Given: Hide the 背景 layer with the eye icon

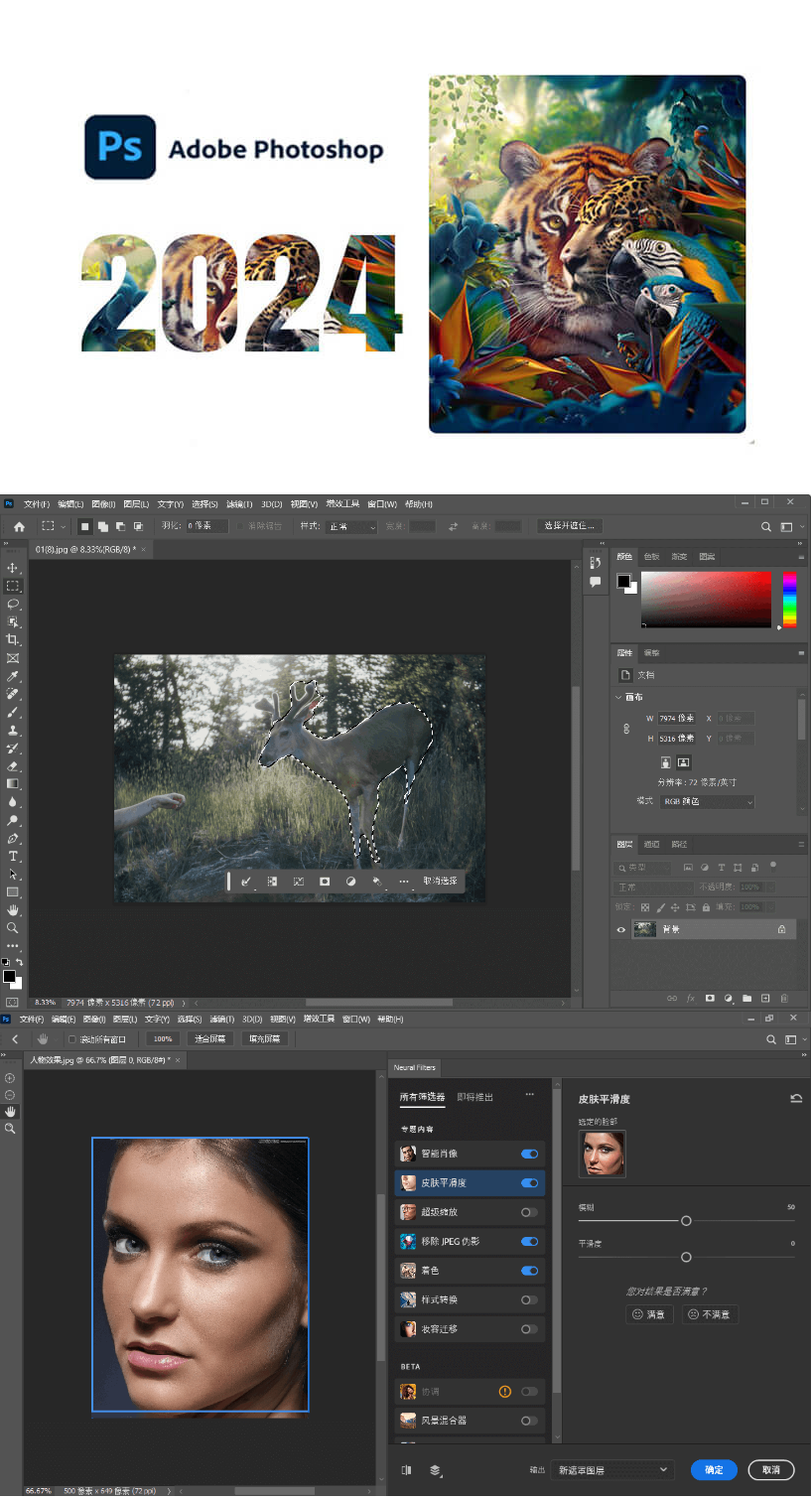Looking at the screenshot, I should [x=621, y=929].
